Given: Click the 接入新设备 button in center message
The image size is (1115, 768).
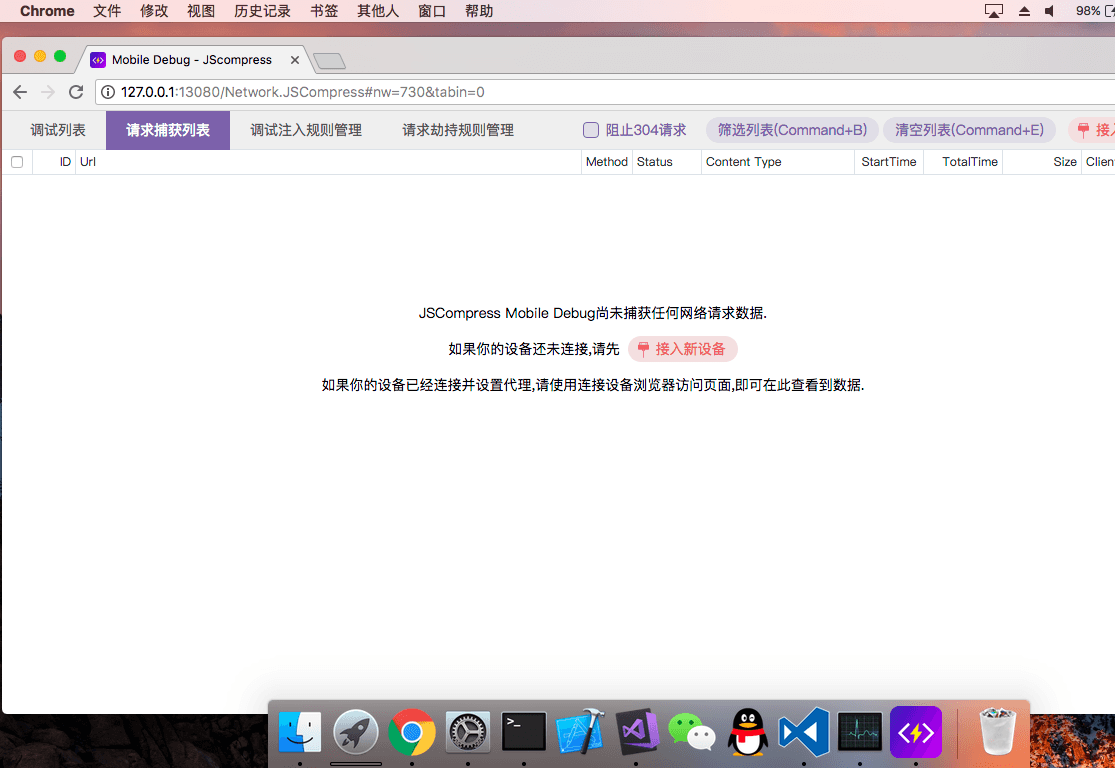Looking at the screenshot, I should pyautogui.click(x=683, y=349).
